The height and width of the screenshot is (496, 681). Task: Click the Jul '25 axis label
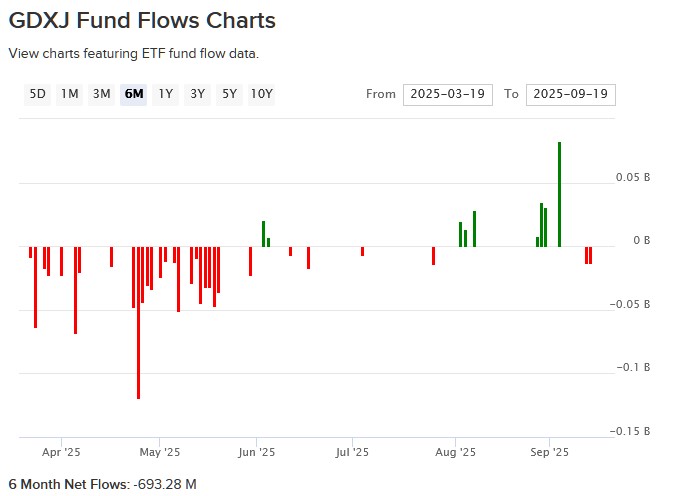tap(352, 452)
